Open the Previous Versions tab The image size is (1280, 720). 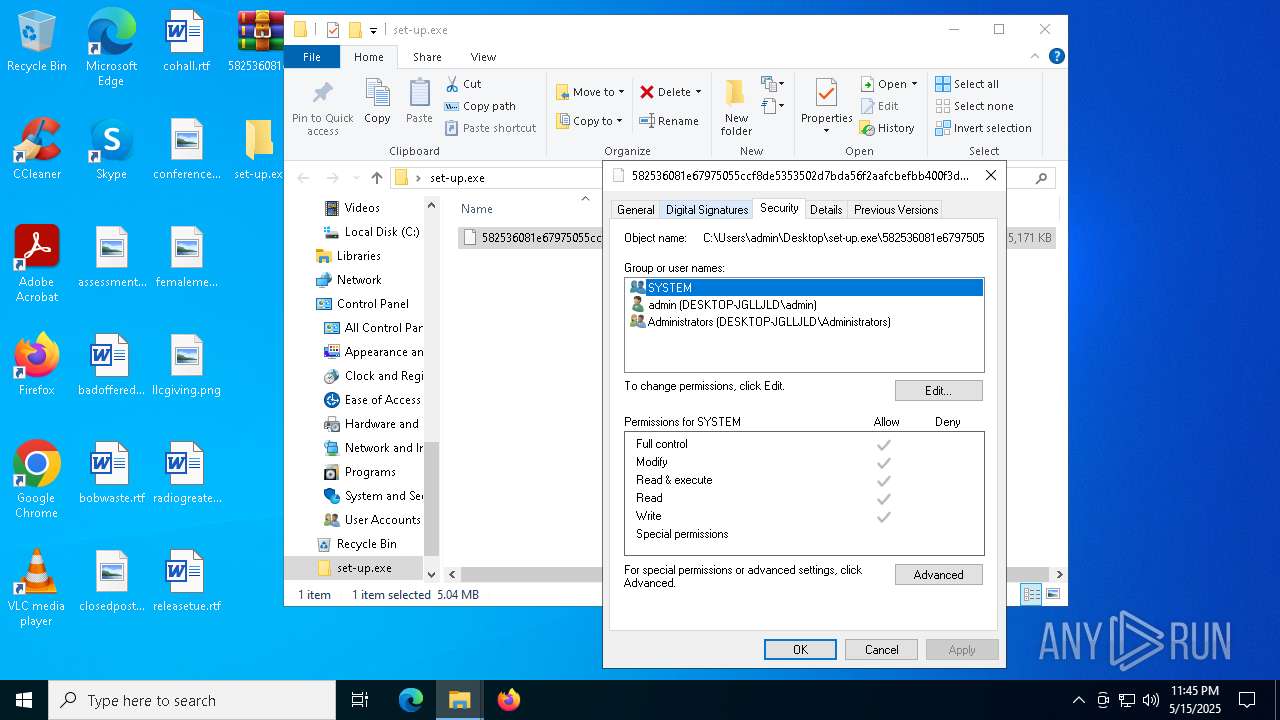pyautogui.click(x=896, y=210)
